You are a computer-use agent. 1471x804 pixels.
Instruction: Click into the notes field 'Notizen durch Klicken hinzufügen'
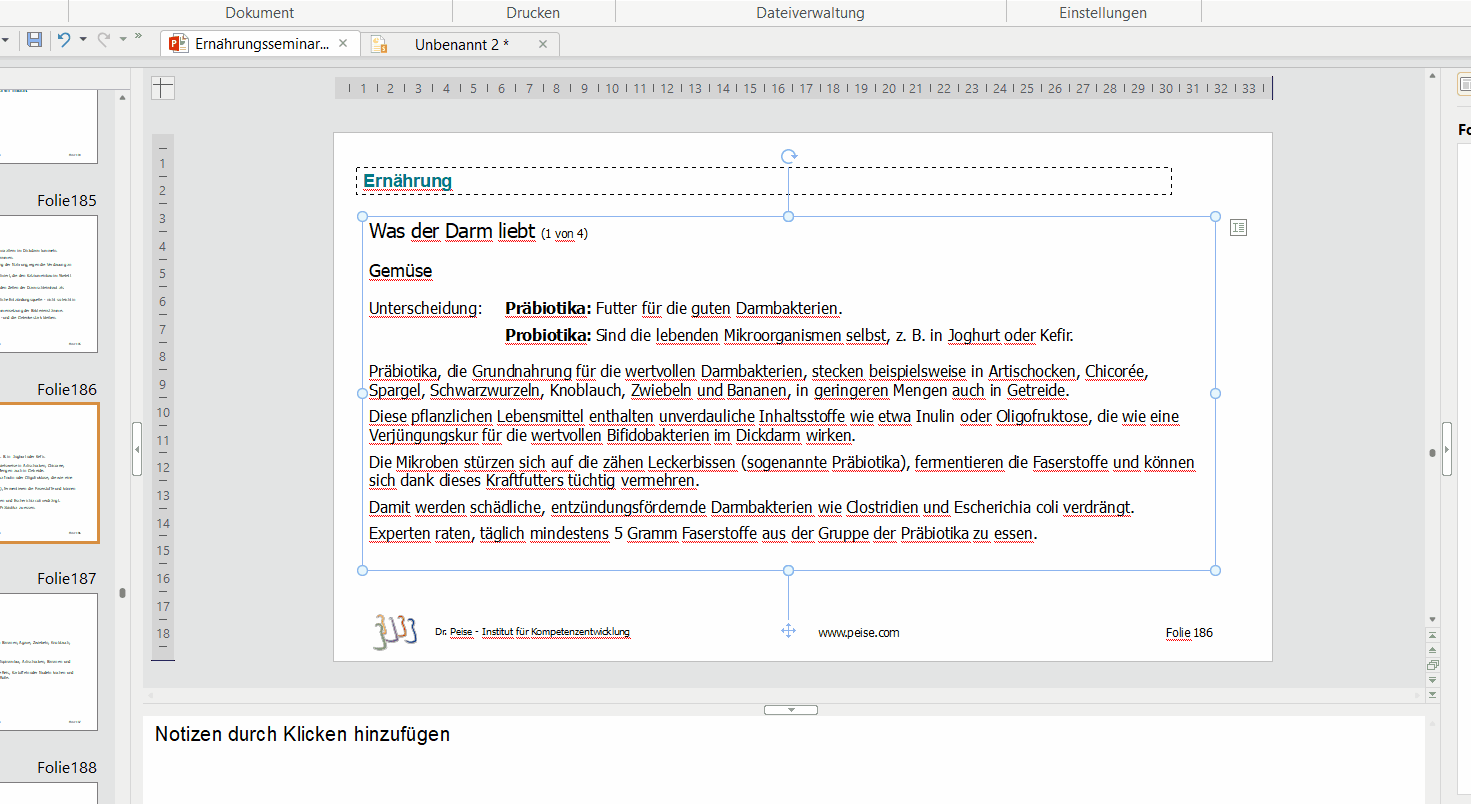tap(302, 734)
